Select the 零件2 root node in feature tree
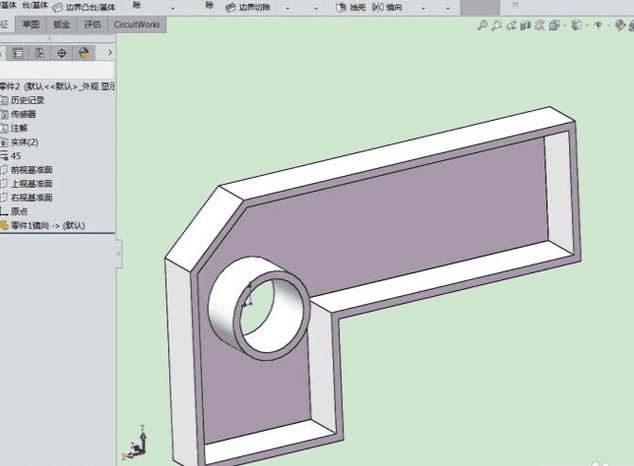The image size is (634, 466). [x=57, y=86]
